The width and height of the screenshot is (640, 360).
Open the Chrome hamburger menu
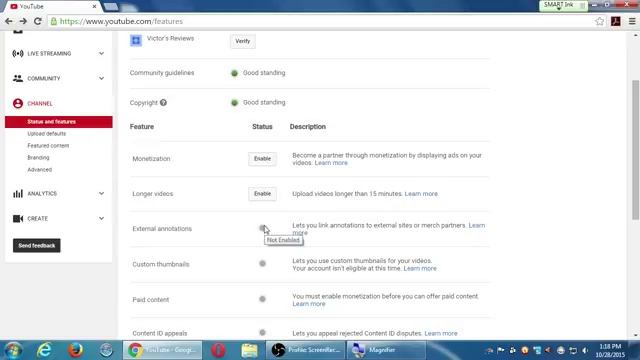pyautogui.click(x=632, y=21)
